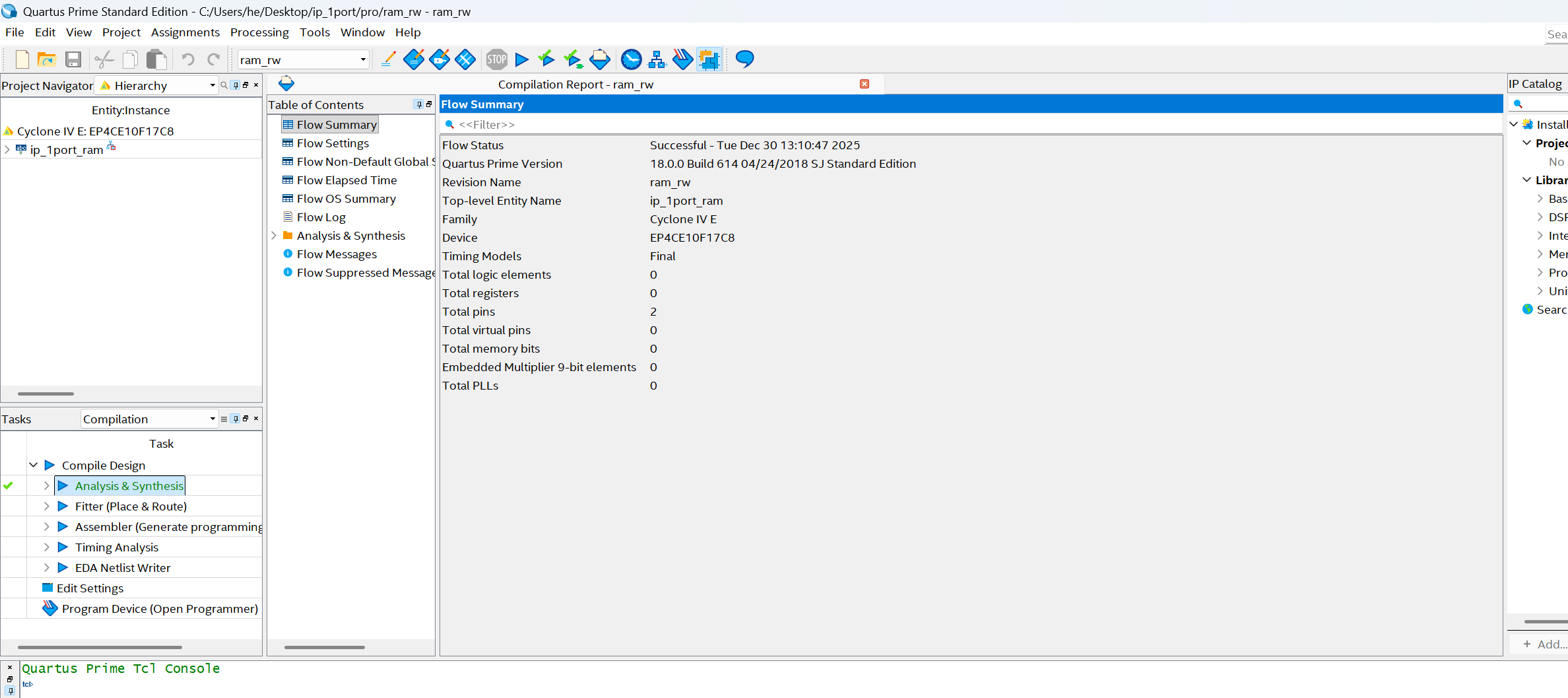Save the current file using the floppy icon
1568x698 pixels.
coord(73,59)
